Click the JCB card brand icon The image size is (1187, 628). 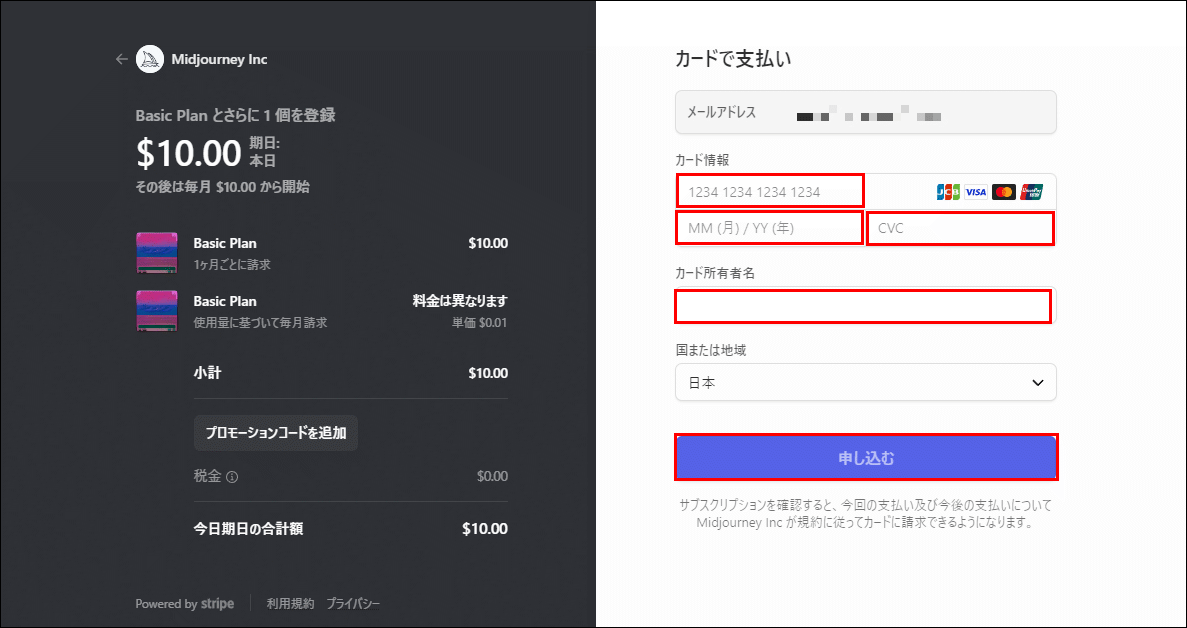click(x=948, y=191)
